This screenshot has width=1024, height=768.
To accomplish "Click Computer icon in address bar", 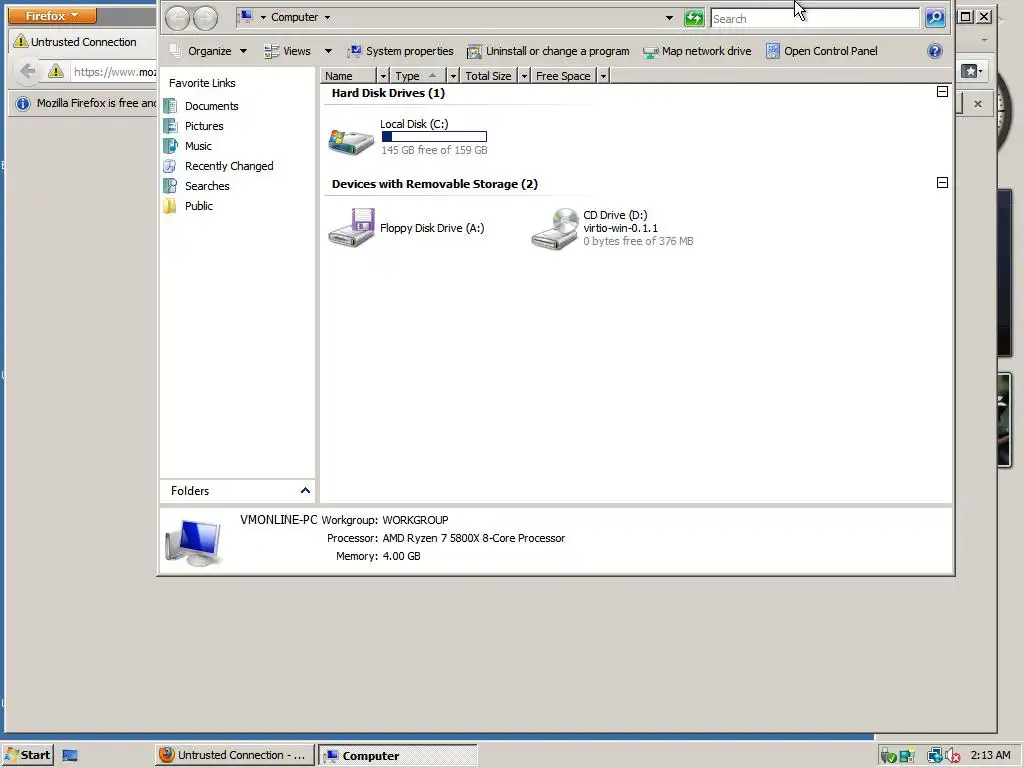I will [x=246, y=17].
